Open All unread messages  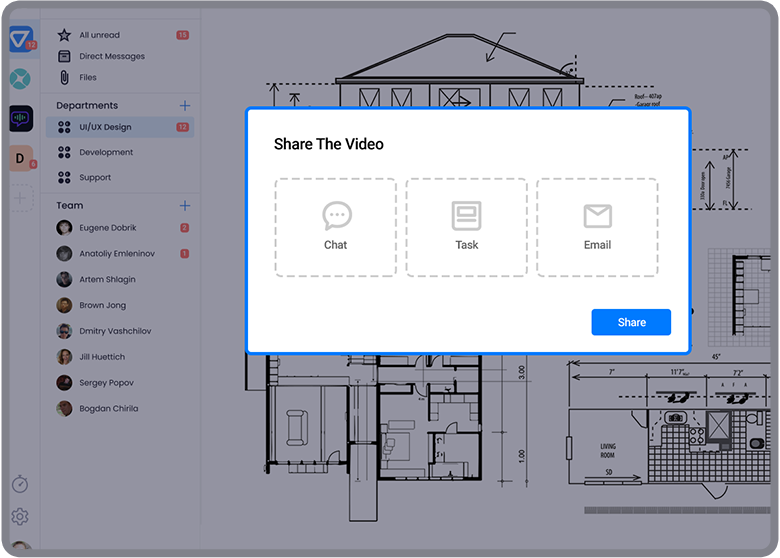[x=99, y=35]
